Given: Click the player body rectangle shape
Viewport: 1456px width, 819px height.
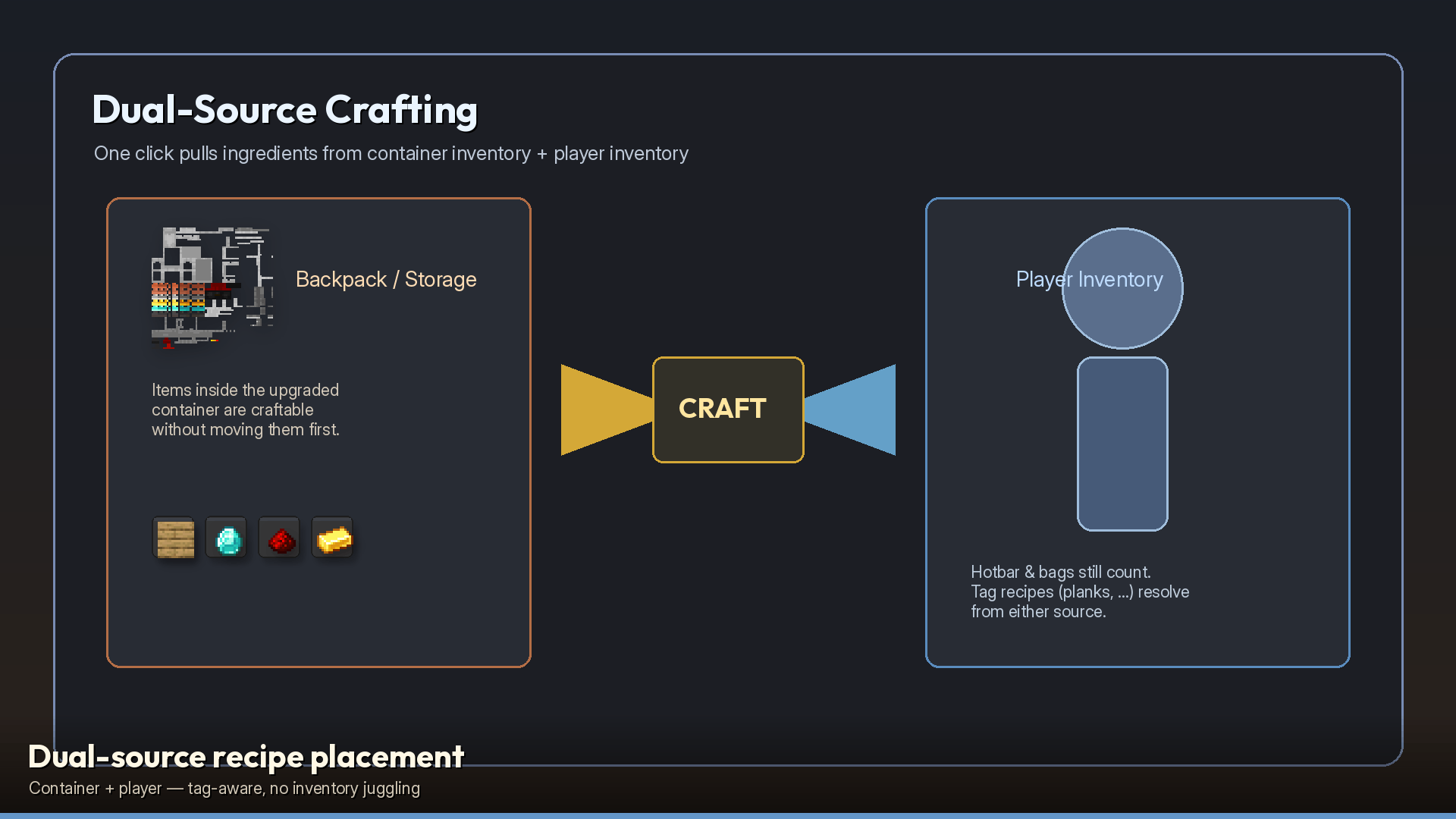Looking at the screenshot, I should point(1122,444).
